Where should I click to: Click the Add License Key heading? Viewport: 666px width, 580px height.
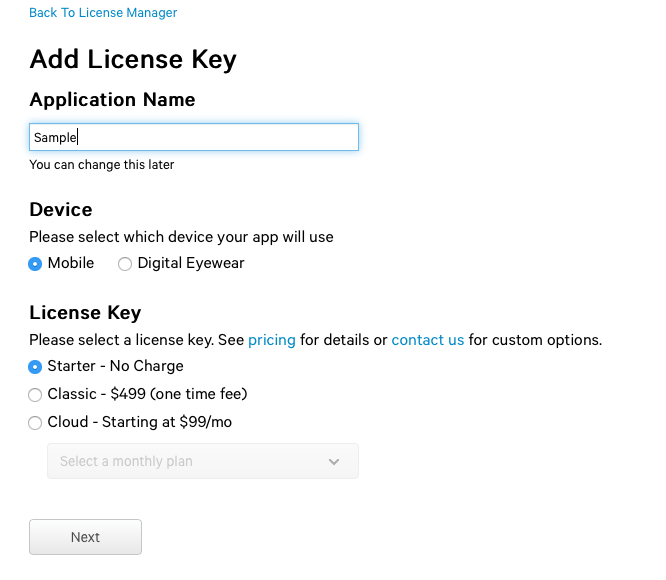(x=133, y=59)
